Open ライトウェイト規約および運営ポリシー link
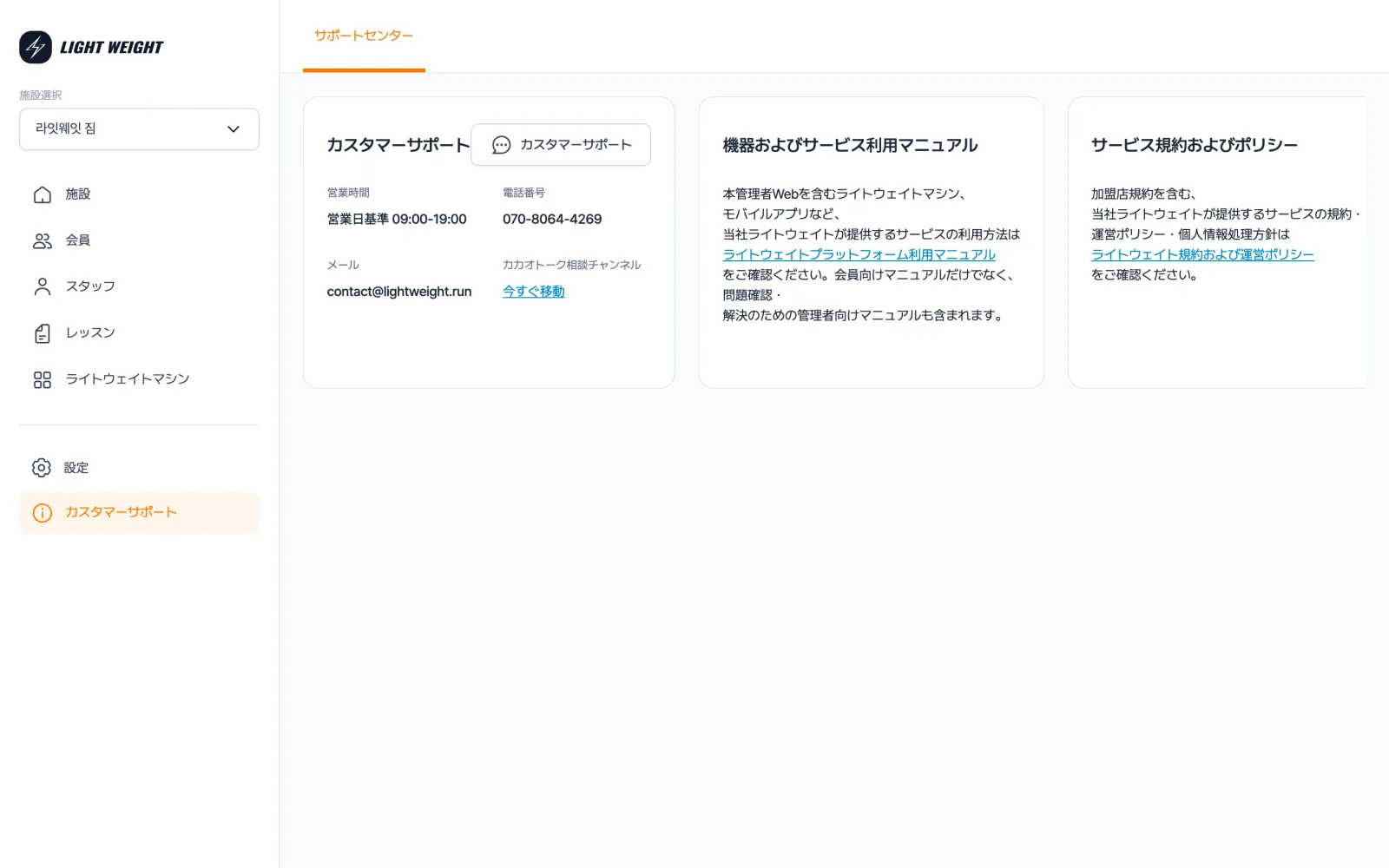Screen dimensions: 1389x868 click(1202, 254)
